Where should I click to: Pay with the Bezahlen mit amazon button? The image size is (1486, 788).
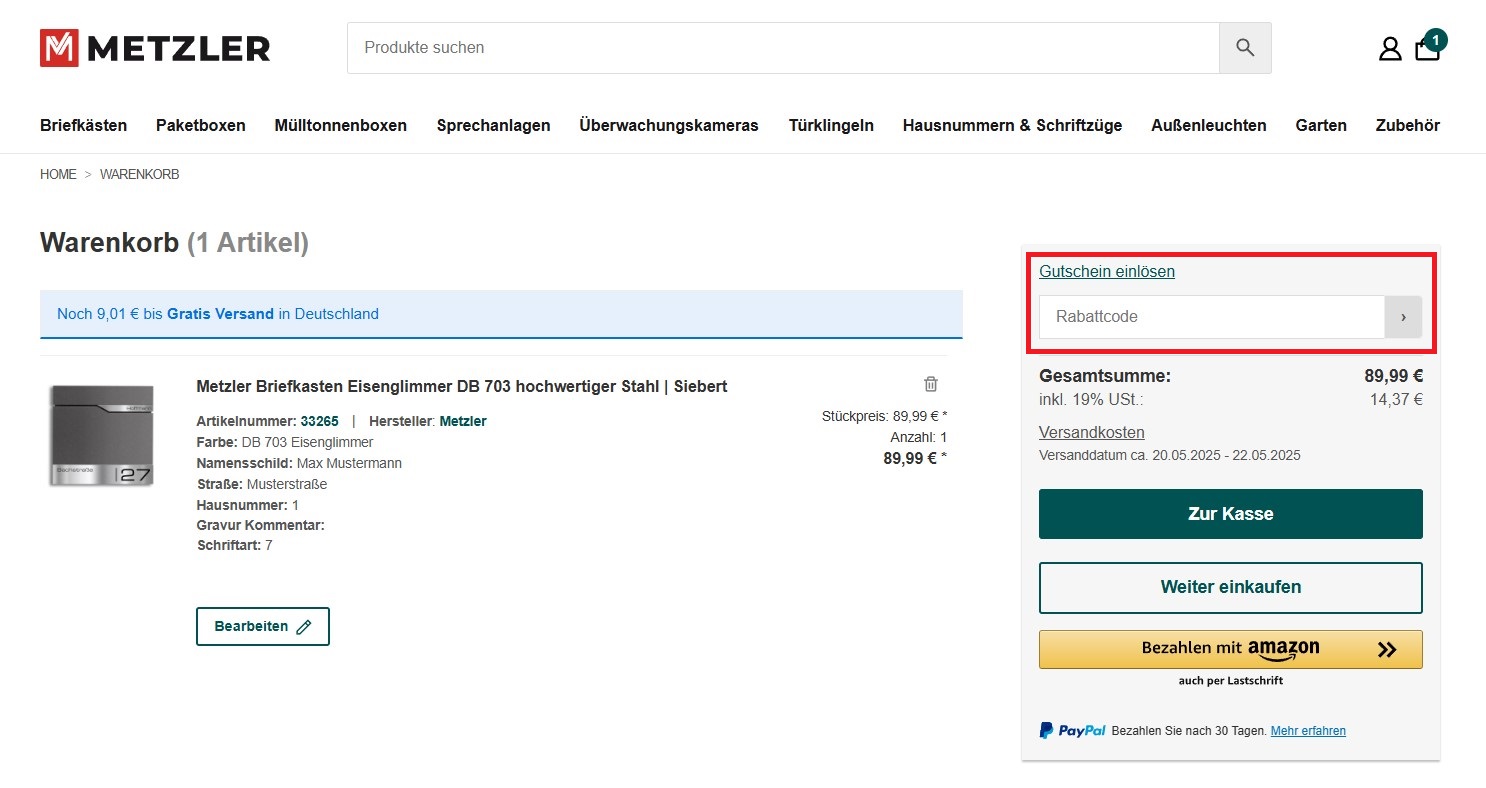click(1231, 649)
